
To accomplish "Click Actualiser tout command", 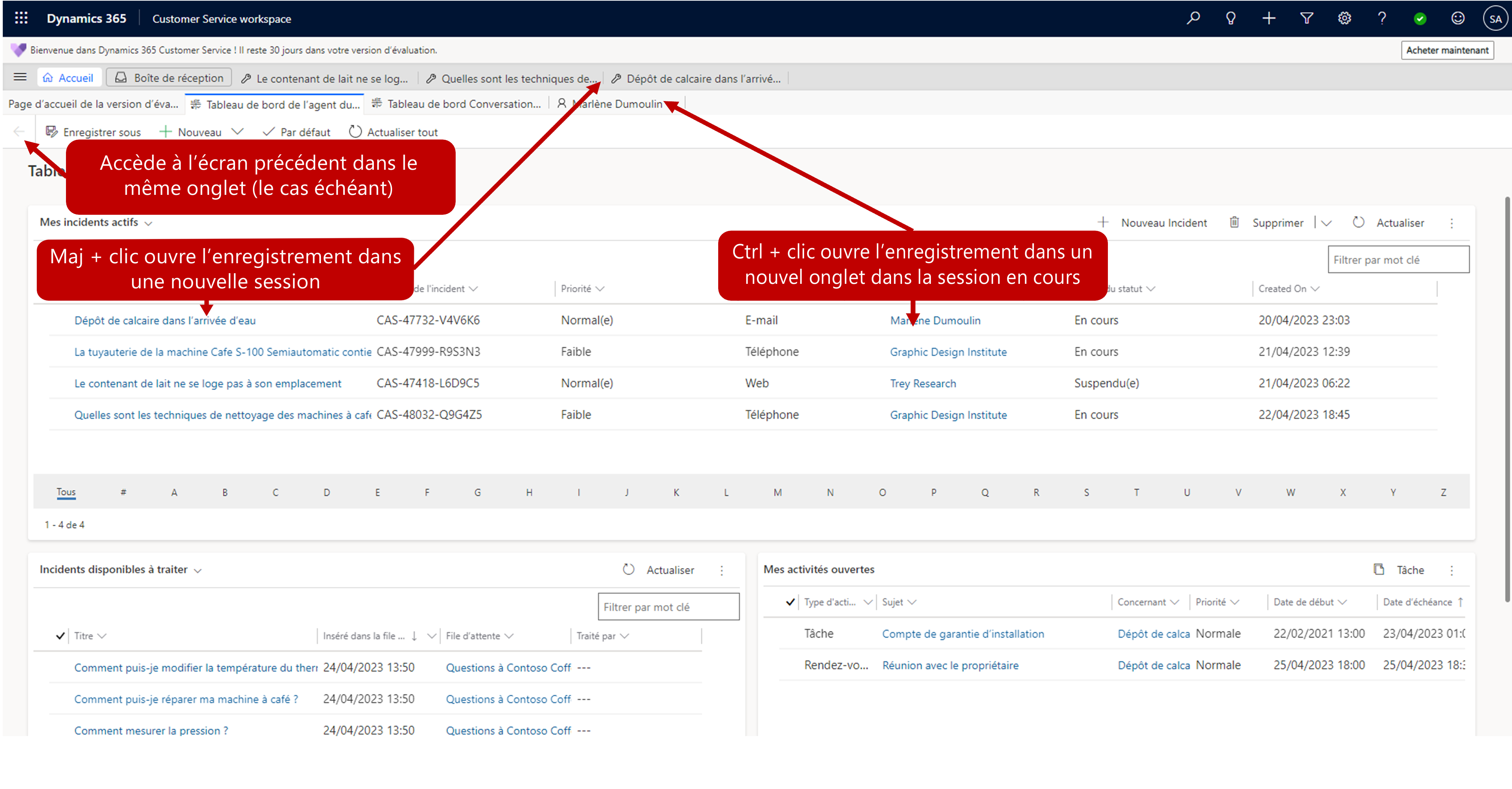I will (x=393, y=132).
